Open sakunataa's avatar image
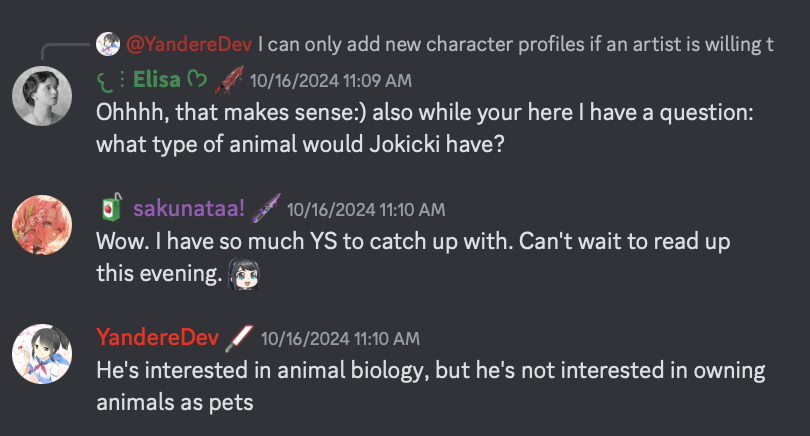 [42, 225]
